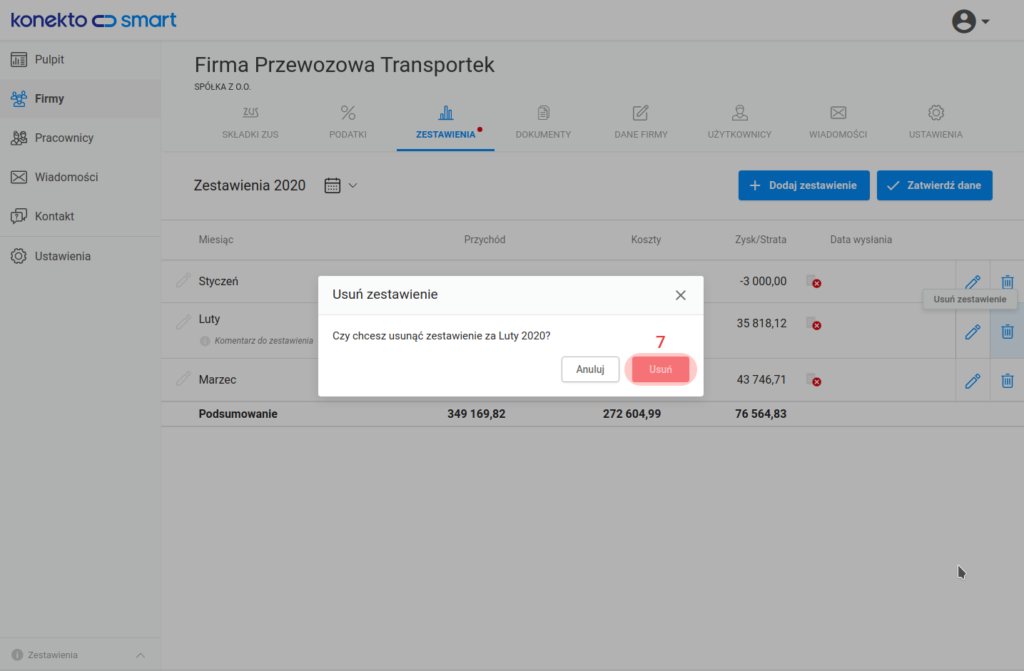This screenshot has width=1024, height=671.
Task: Expand the year dropdown chevron
Action: tap(353, 186)
